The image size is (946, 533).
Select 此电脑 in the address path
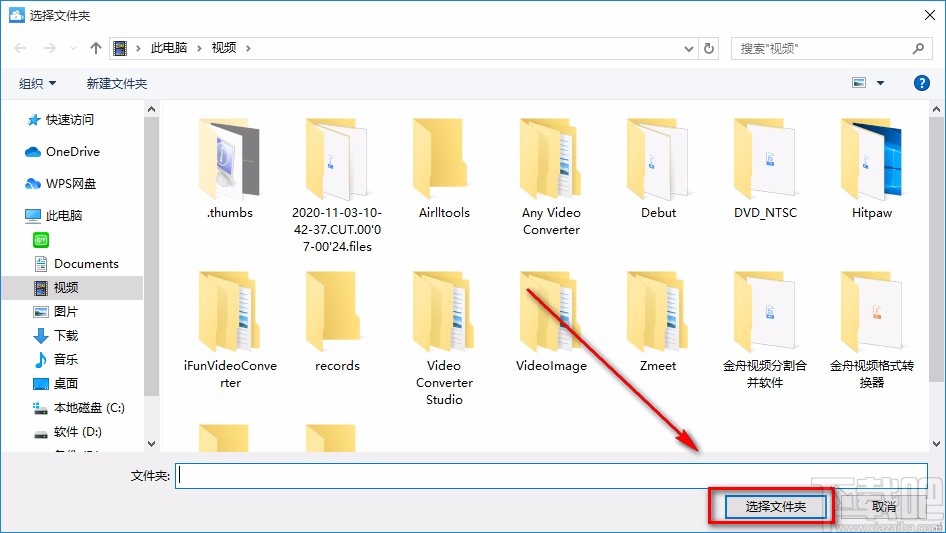coord(169,48)
